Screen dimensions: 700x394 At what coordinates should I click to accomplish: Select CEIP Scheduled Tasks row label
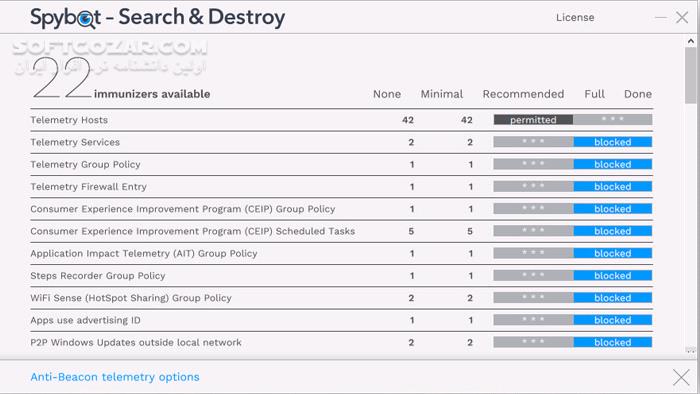[x=192, y=232]
